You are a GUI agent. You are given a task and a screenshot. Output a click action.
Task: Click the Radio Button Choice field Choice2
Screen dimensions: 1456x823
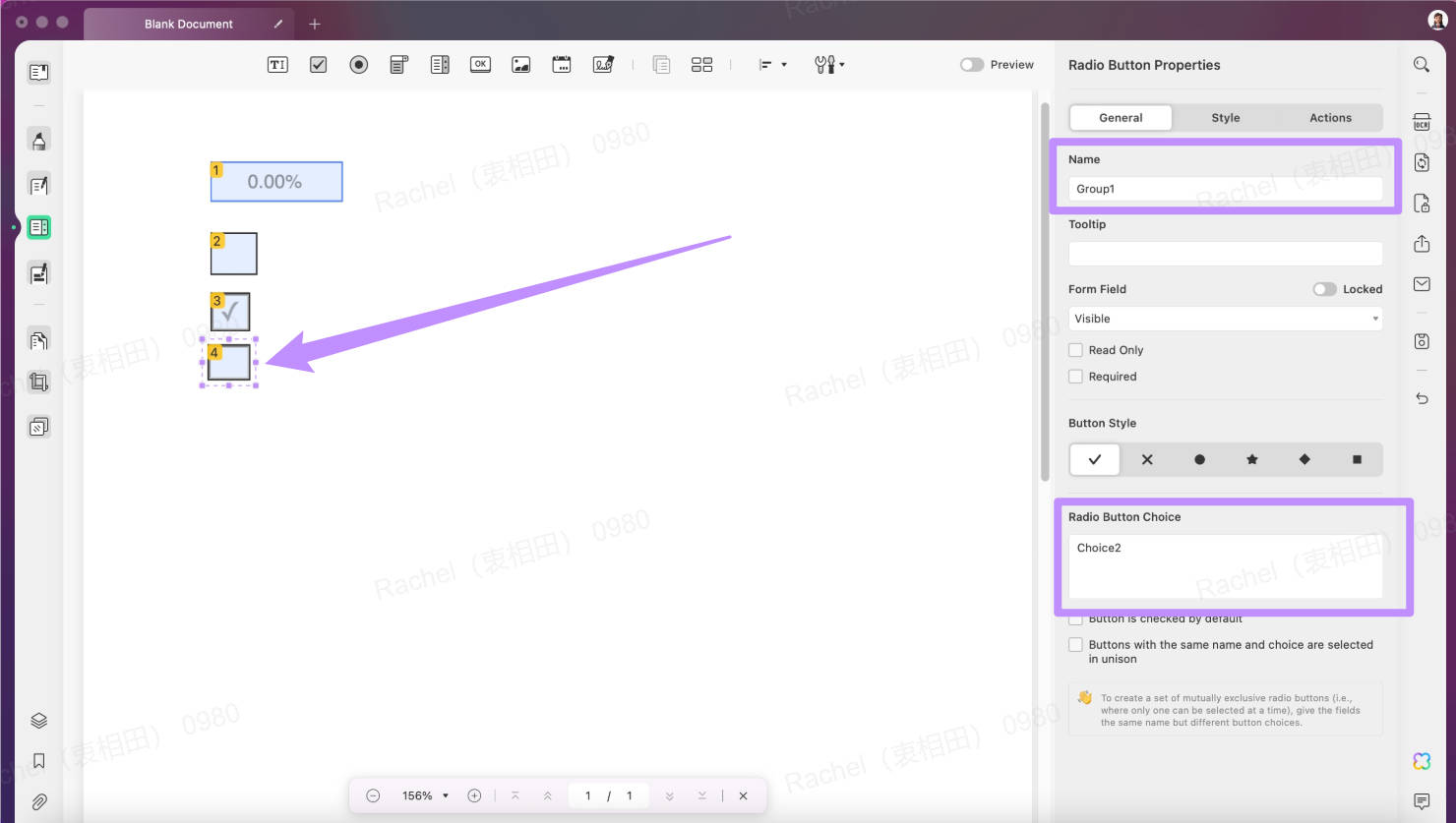pos(1226,566)
